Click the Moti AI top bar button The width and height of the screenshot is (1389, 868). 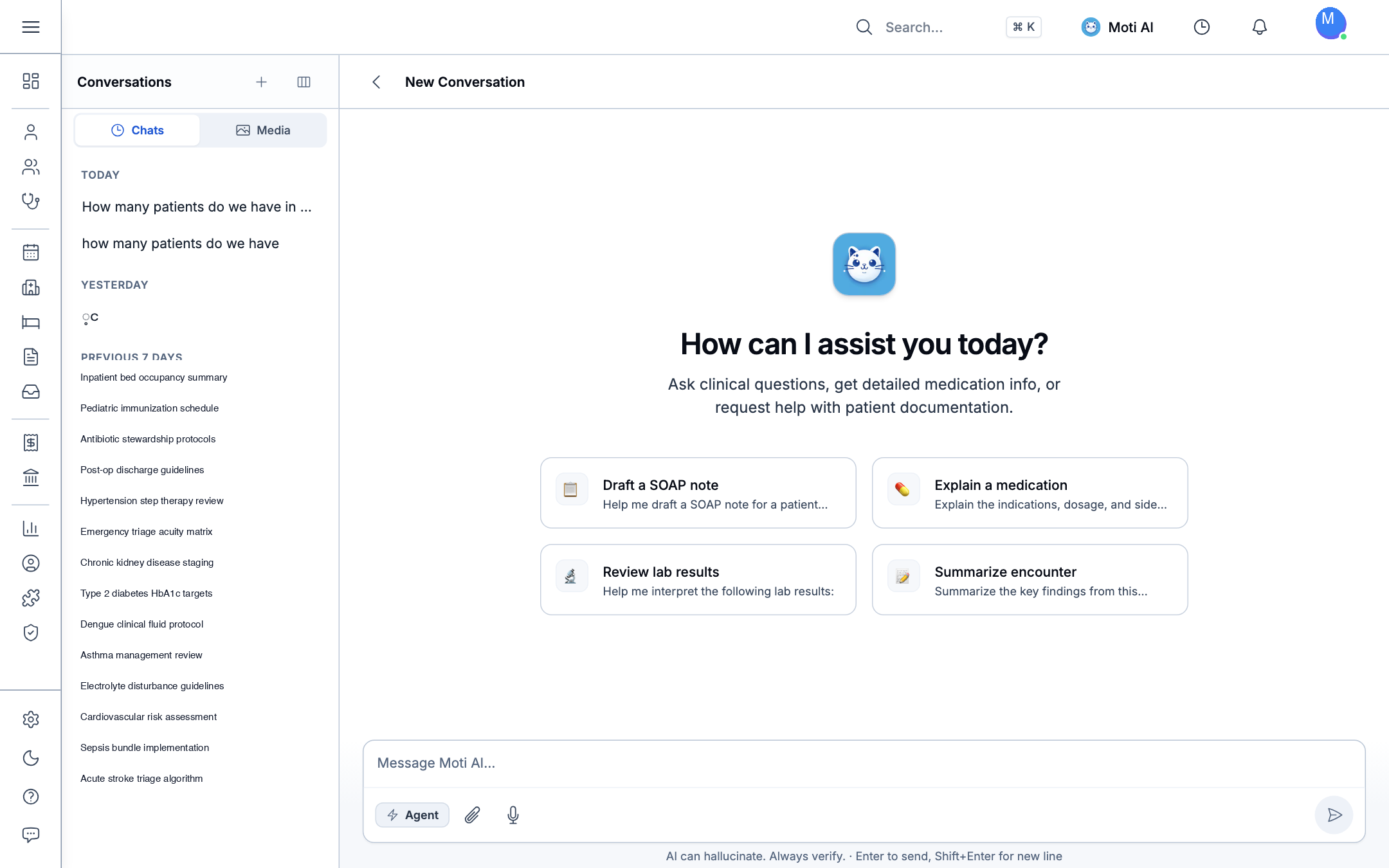tap(1118, 27)
